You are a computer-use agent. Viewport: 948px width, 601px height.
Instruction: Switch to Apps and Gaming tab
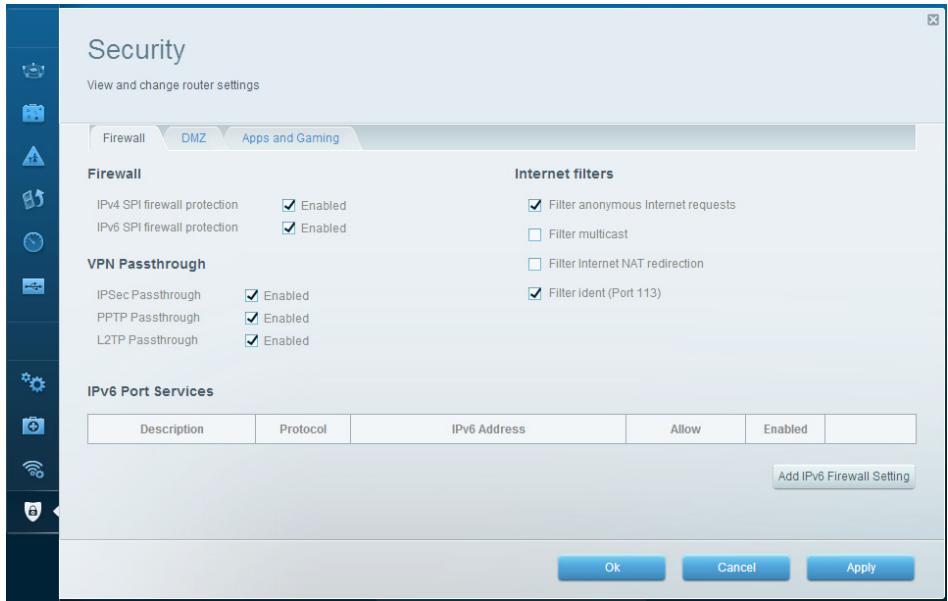291,138
